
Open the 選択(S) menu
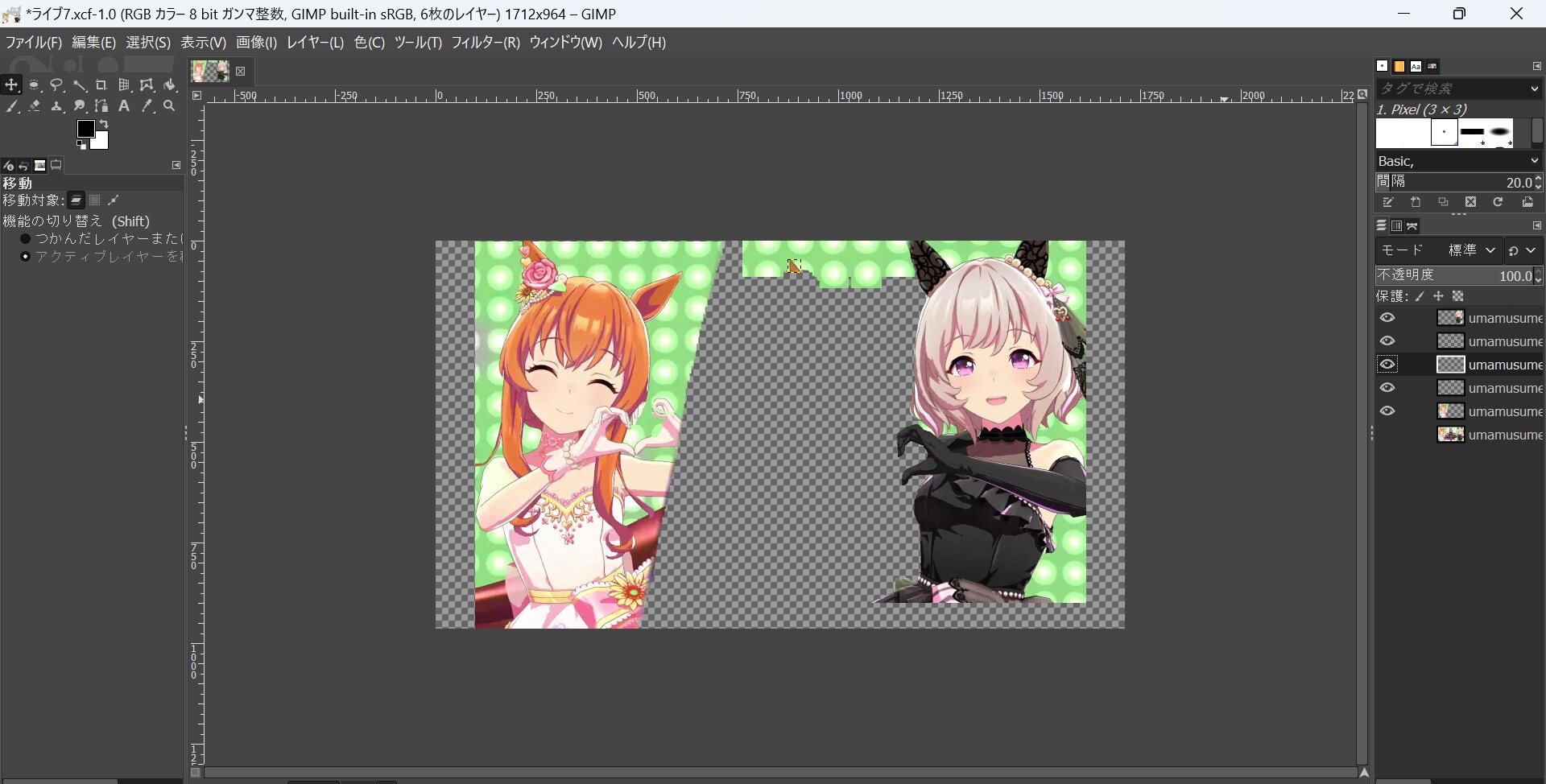pyautogui.click(x=148, y=43)
